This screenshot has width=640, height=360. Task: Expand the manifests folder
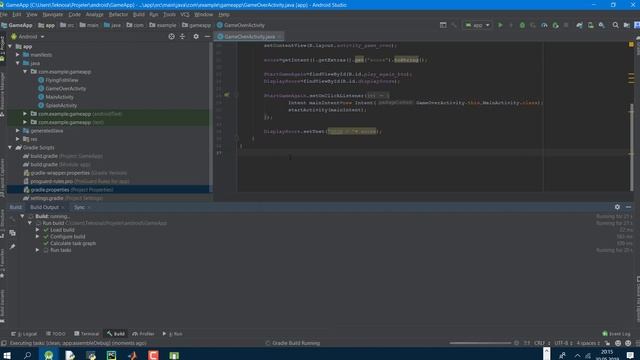[18, 55]
